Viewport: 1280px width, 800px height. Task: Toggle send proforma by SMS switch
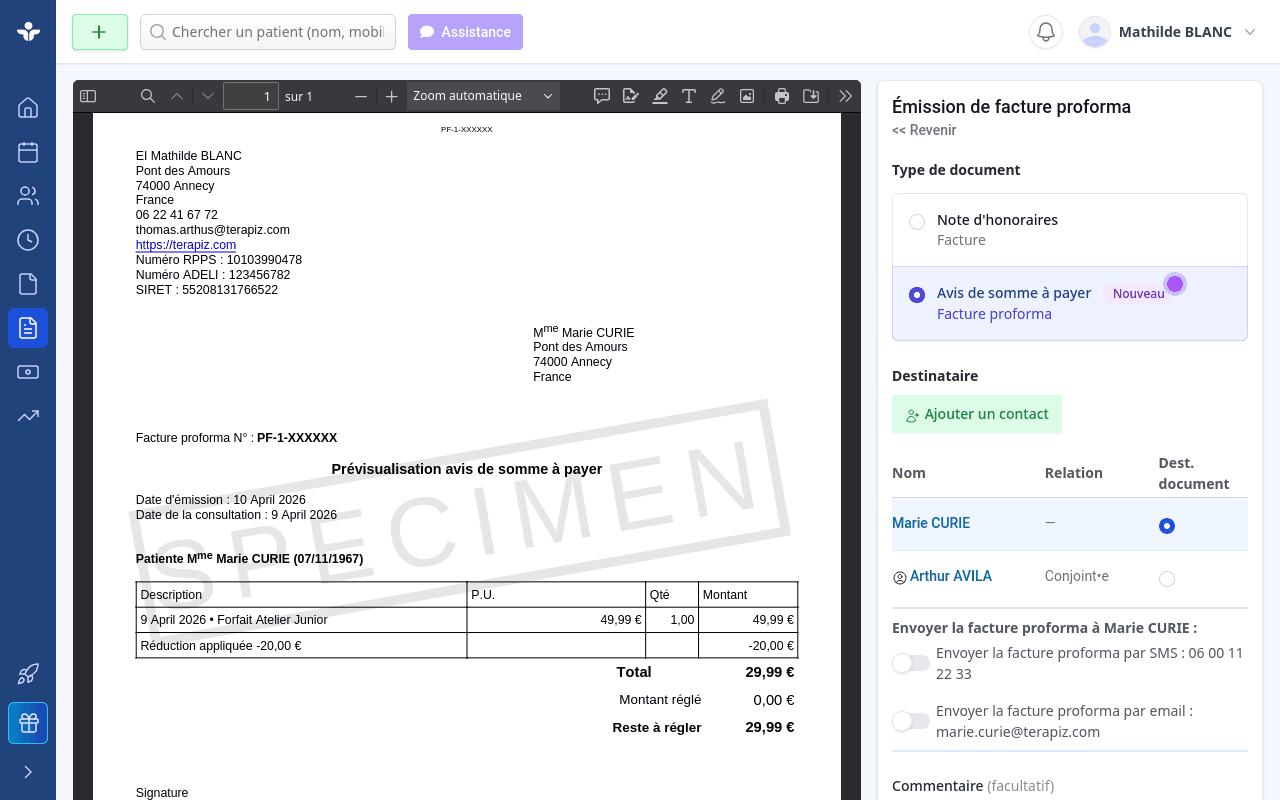pyautogui.click(x=911, y=663)
